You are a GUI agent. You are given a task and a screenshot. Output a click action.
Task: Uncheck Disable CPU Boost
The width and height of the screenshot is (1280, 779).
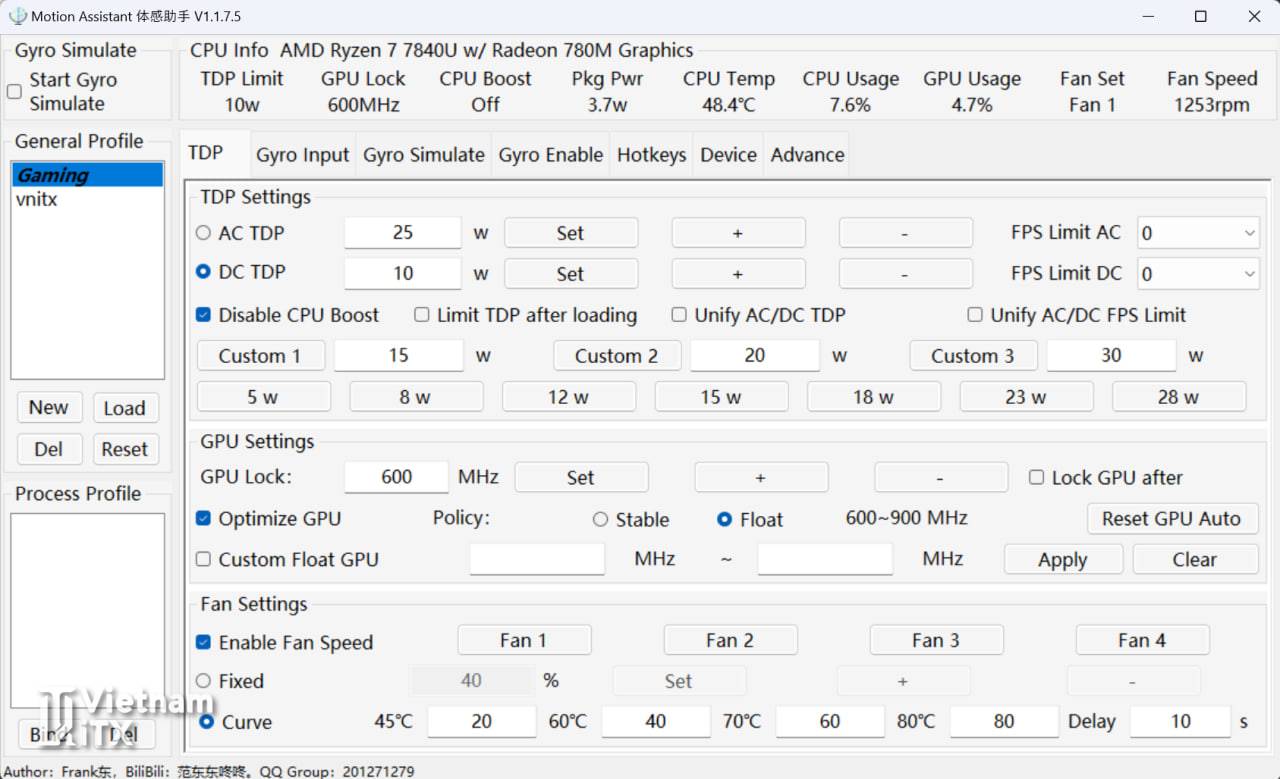204,315
